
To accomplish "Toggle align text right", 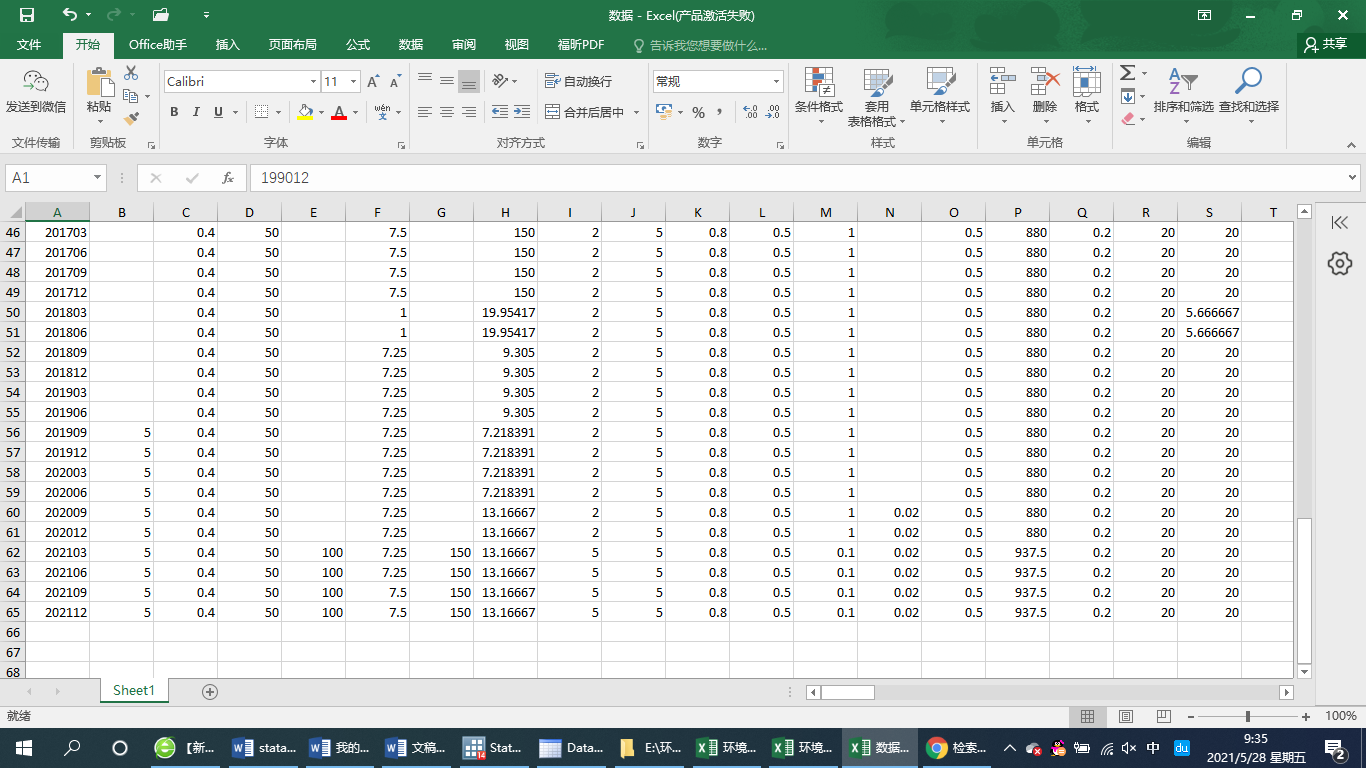I will 469,112.
